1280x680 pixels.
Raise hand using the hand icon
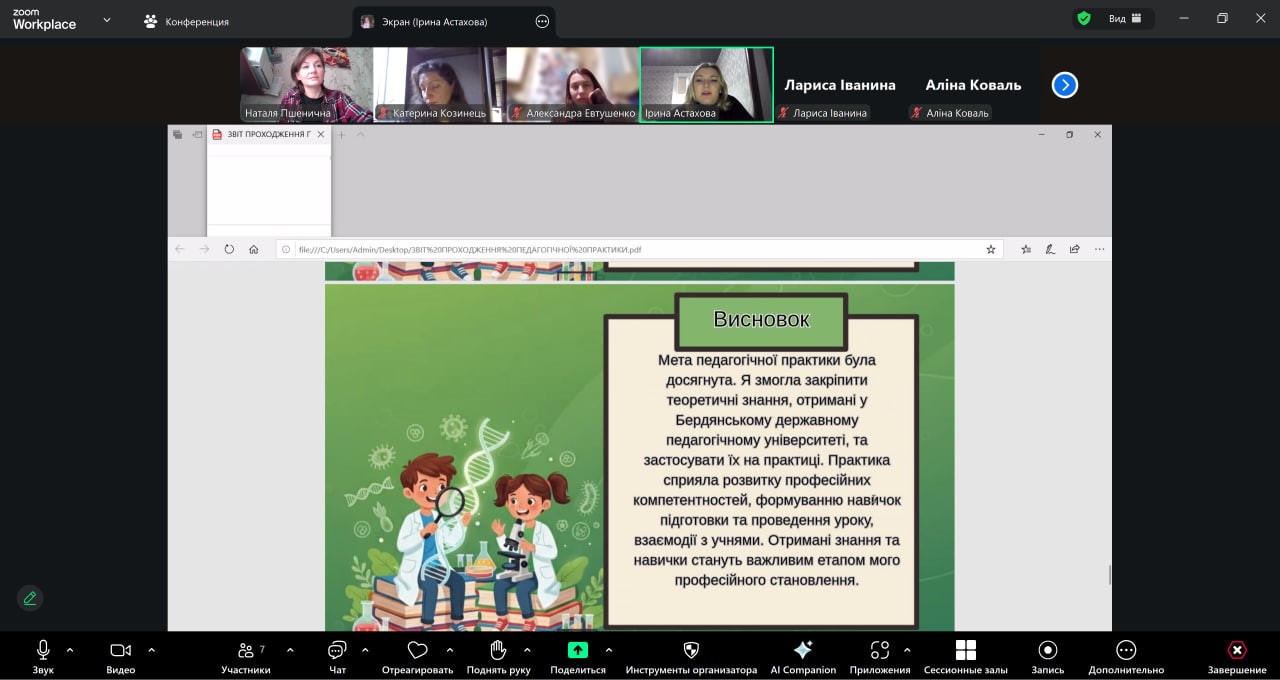click(x=498, y=651)
